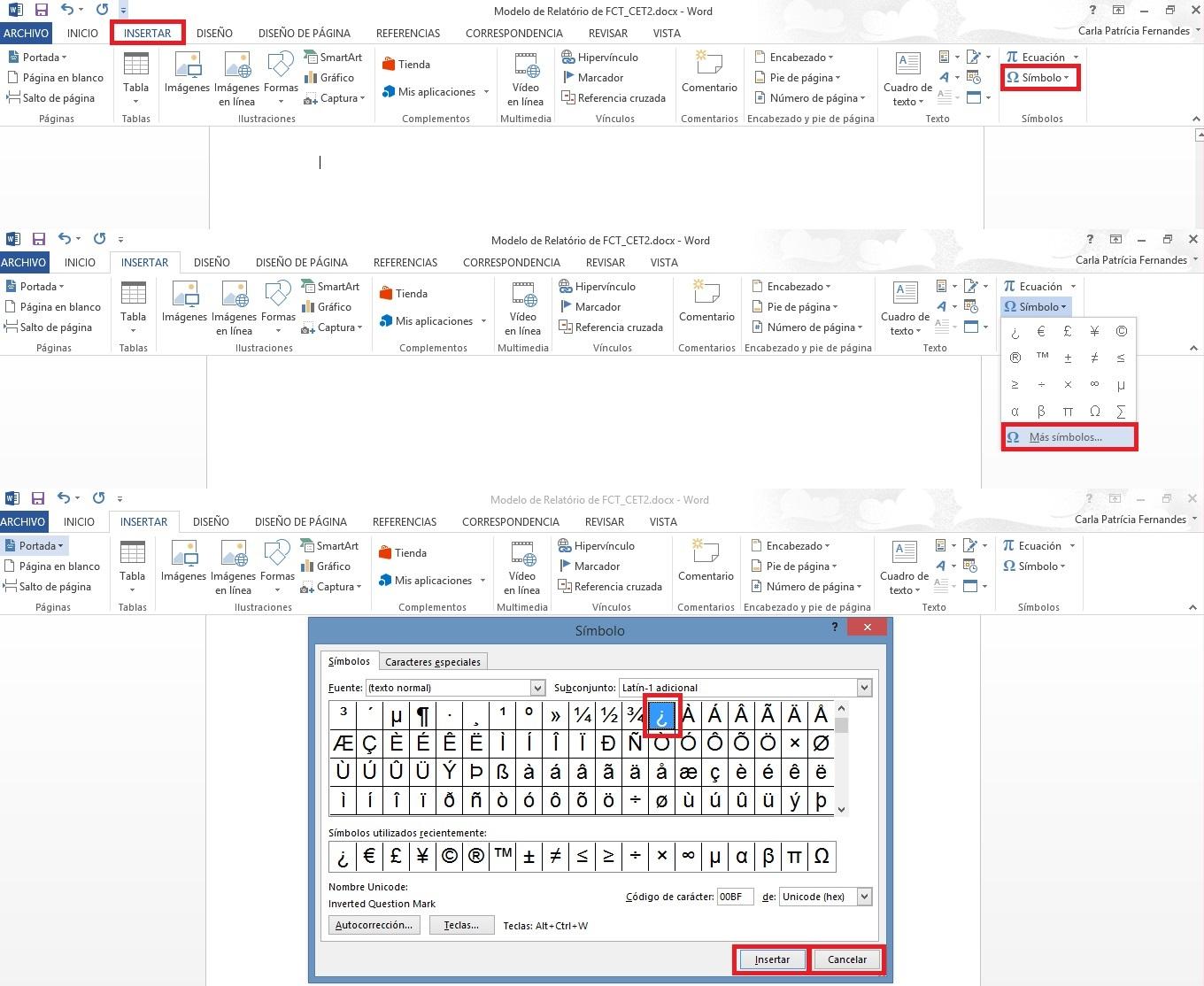The image size is (1204, 986).
Task: Pick the Æ character in the symbol grid
Action: tap(343, 743)
